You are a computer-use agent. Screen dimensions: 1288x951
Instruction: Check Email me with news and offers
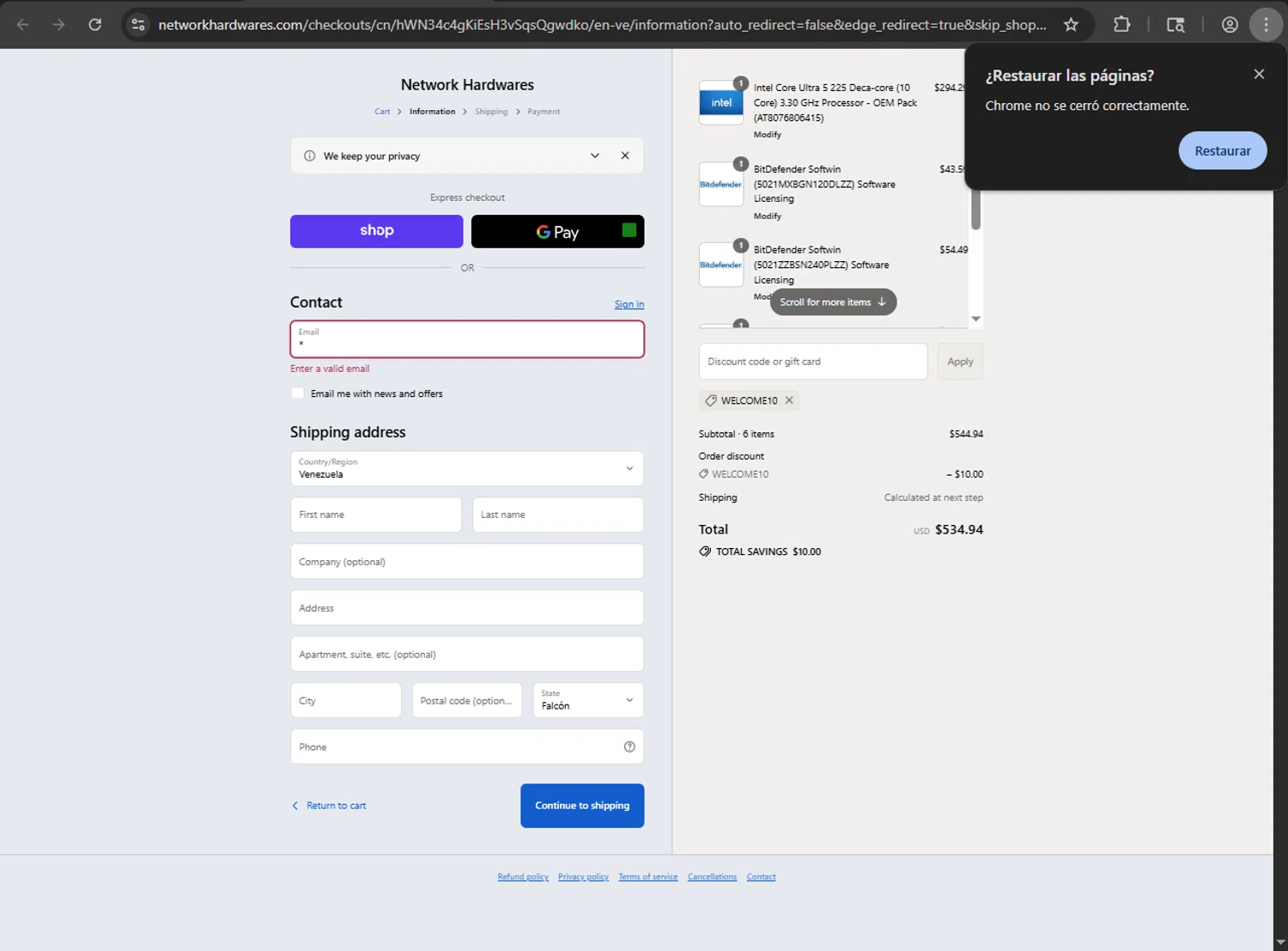coord(298,393)
